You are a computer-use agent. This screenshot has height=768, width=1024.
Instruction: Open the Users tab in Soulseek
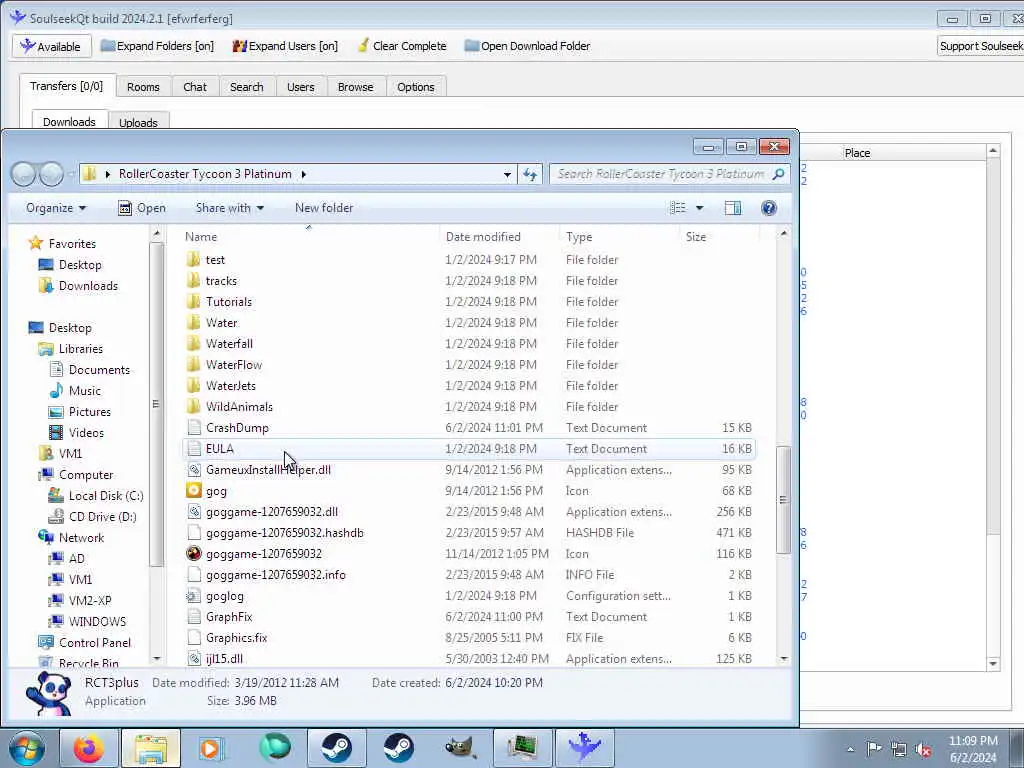point(300,87)
